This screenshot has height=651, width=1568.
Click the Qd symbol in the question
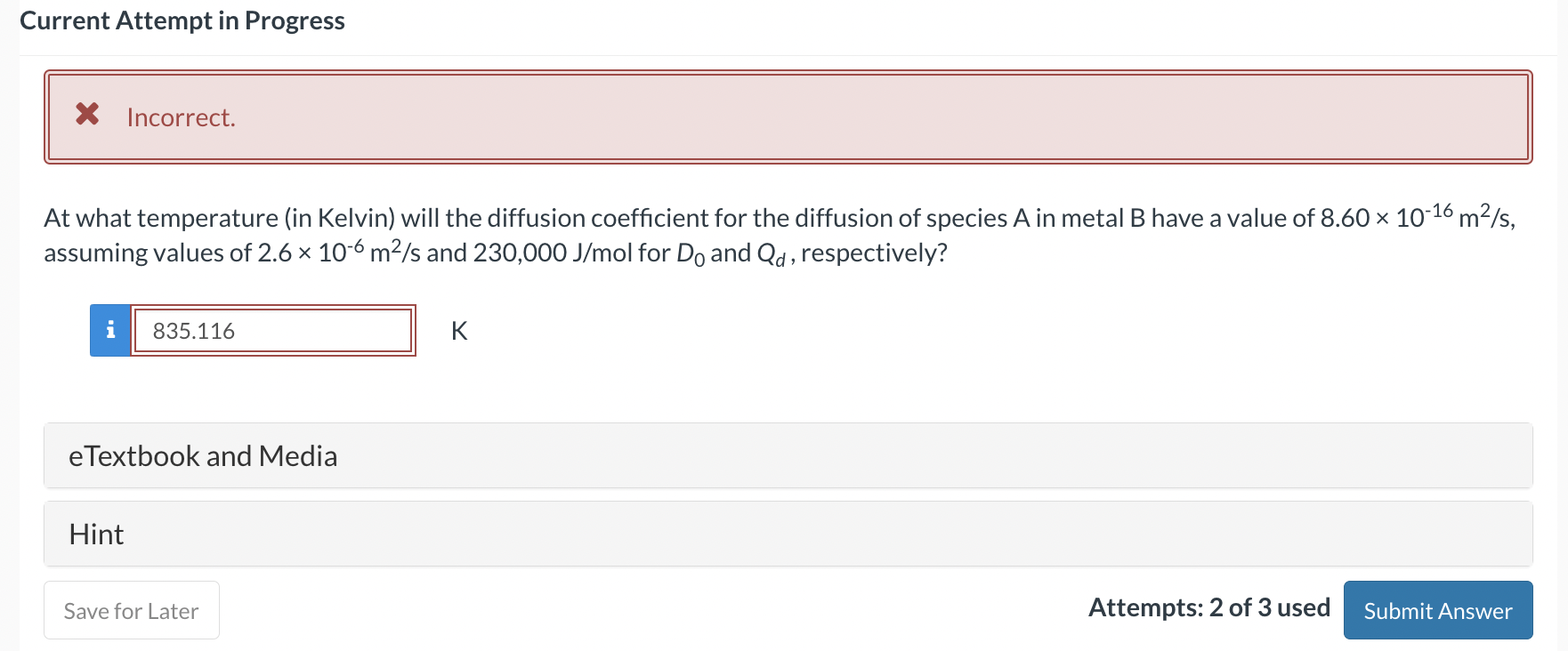point(771,254)
